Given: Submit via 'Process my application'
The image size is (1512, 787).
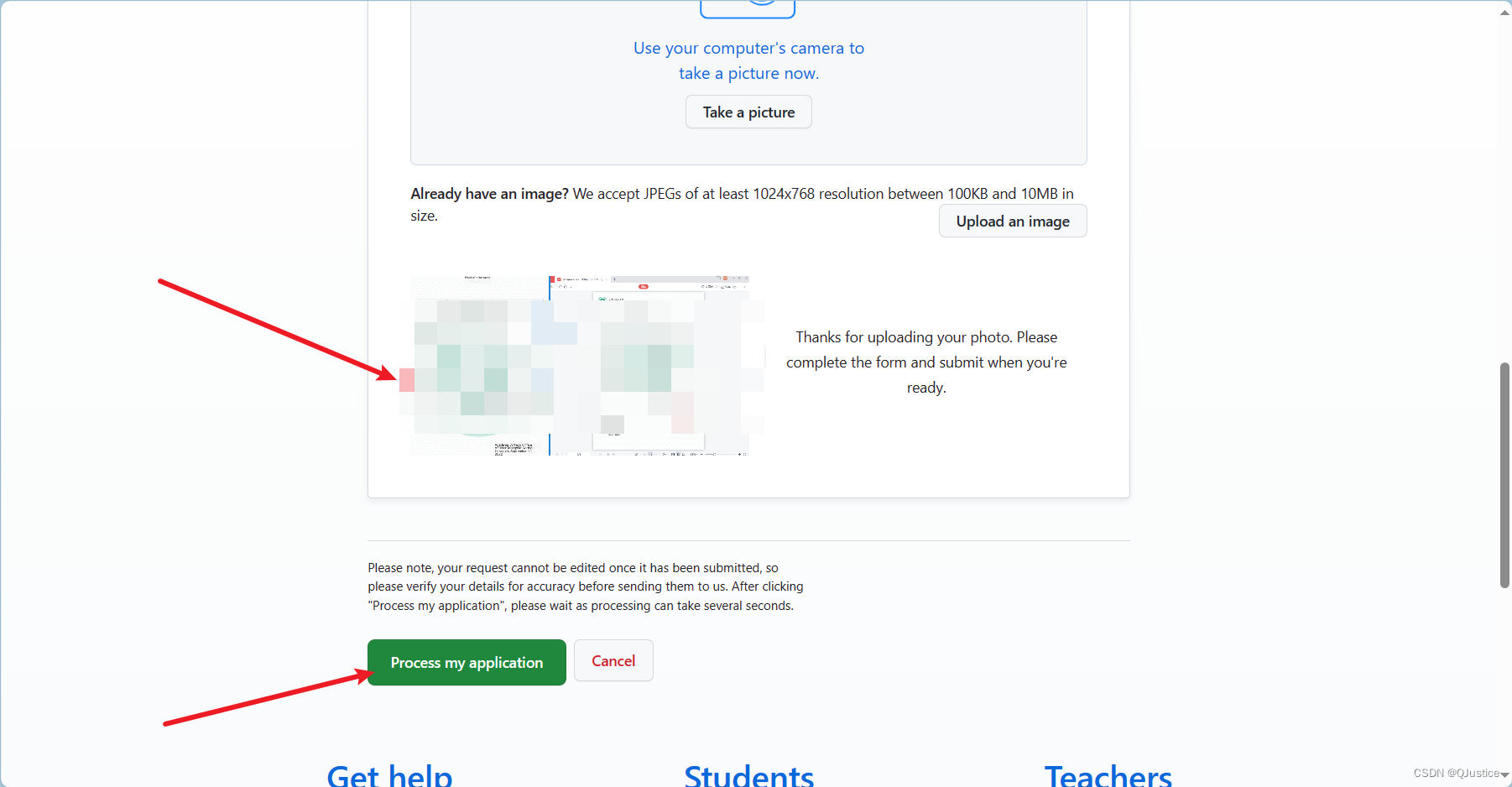Looking at the screenshot, I should click(467, 662).
